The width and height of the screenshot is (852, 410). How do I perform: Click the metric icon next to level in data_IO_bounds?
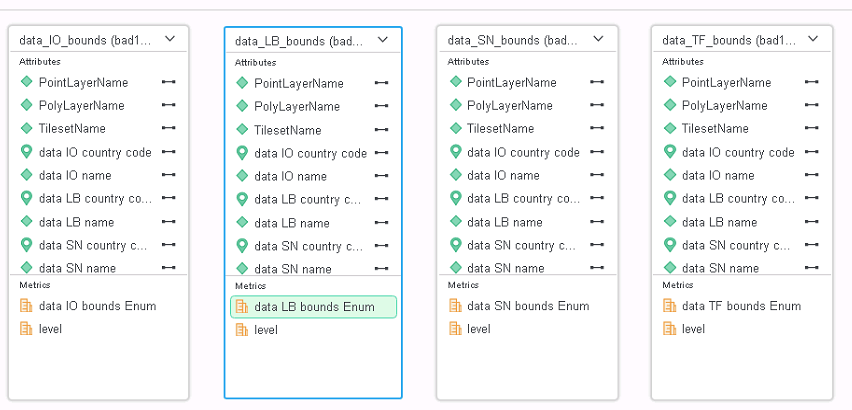27,329
